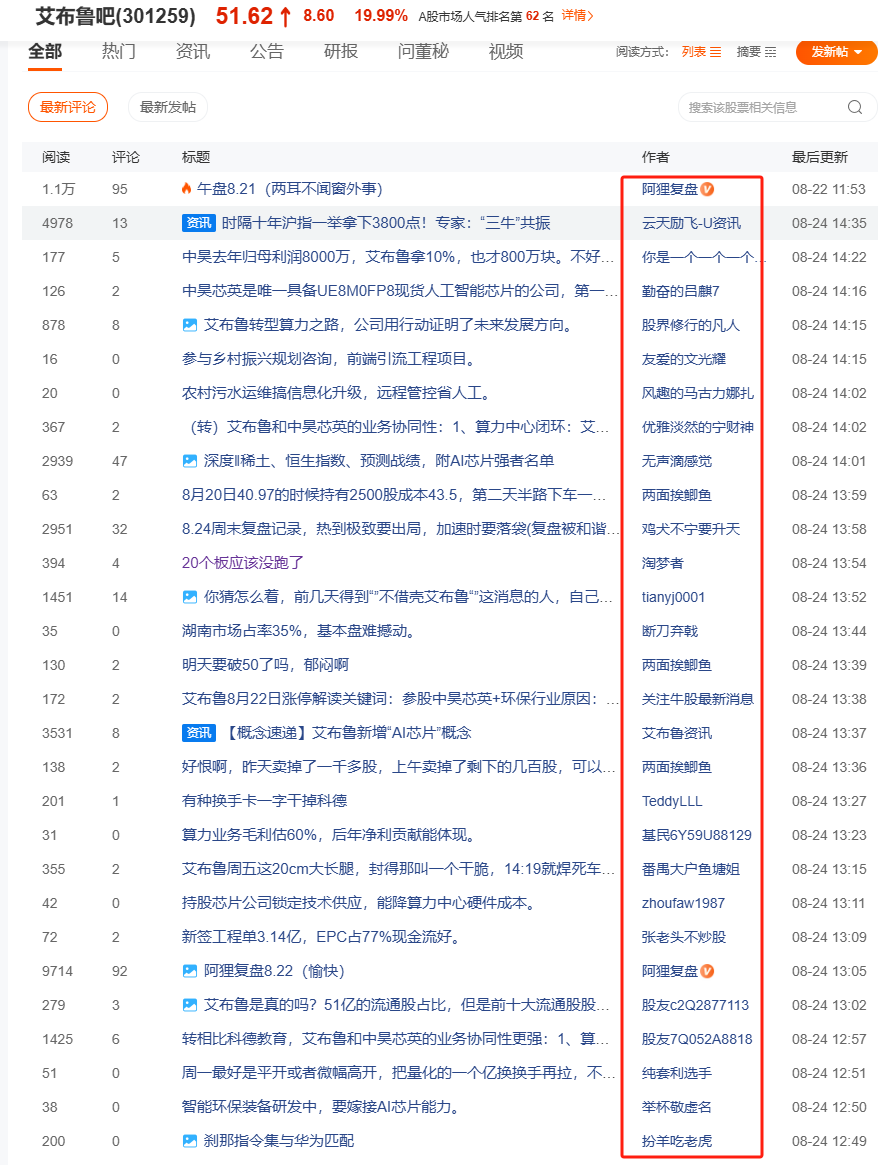Open author zhoufaw1987 profile
The width and height of the screenshot is (878, 1165).
tap(683, 903)
